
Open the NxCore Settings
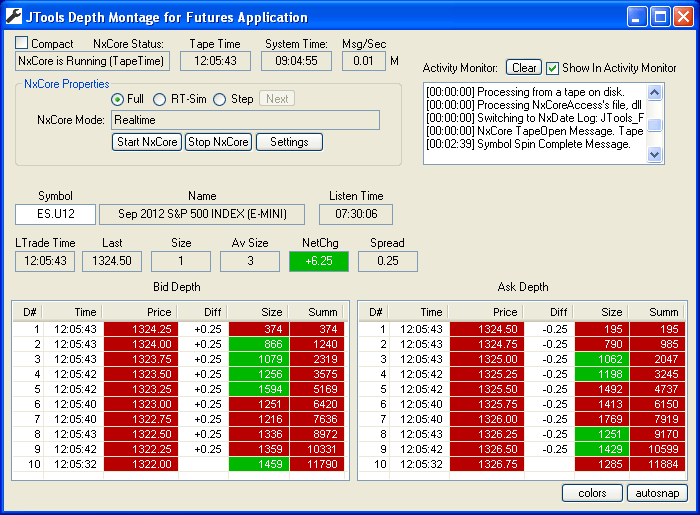289,142
